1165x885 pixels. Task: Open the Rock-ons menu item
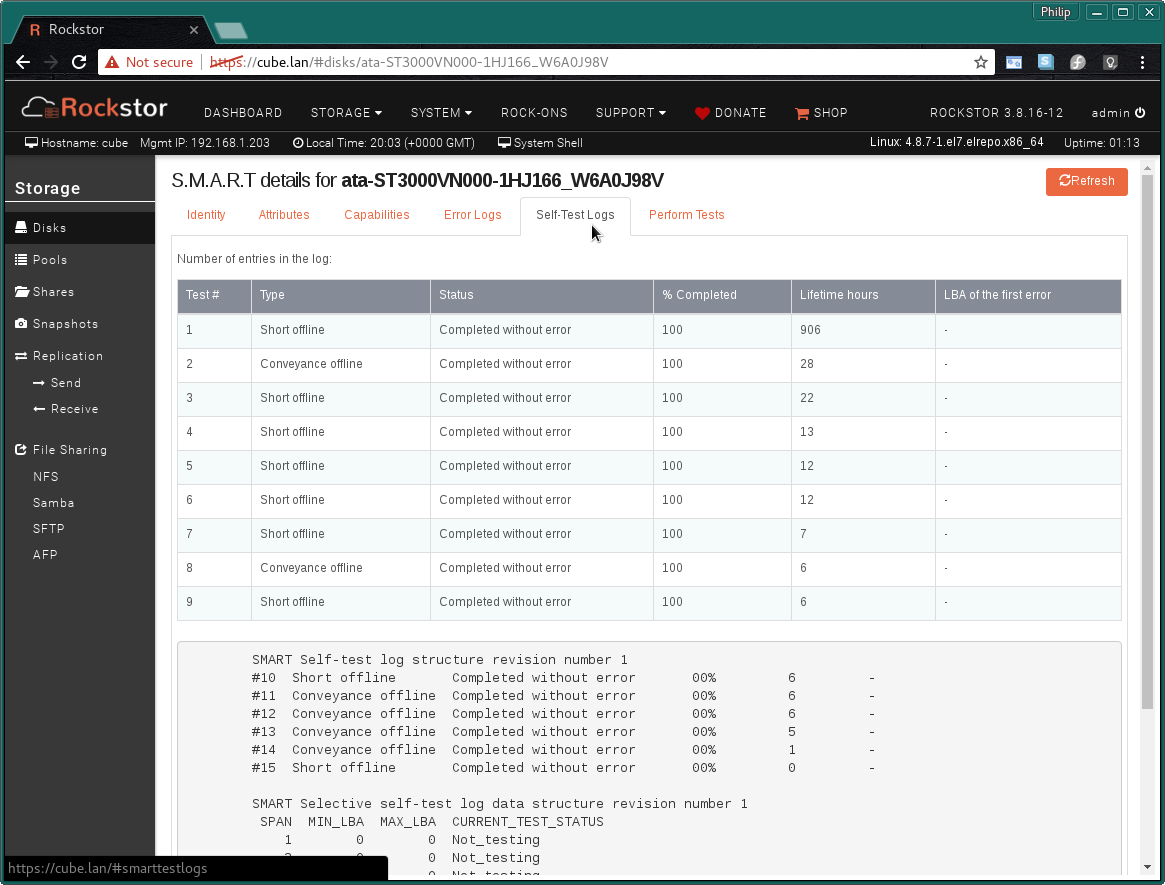click(534, 113)
